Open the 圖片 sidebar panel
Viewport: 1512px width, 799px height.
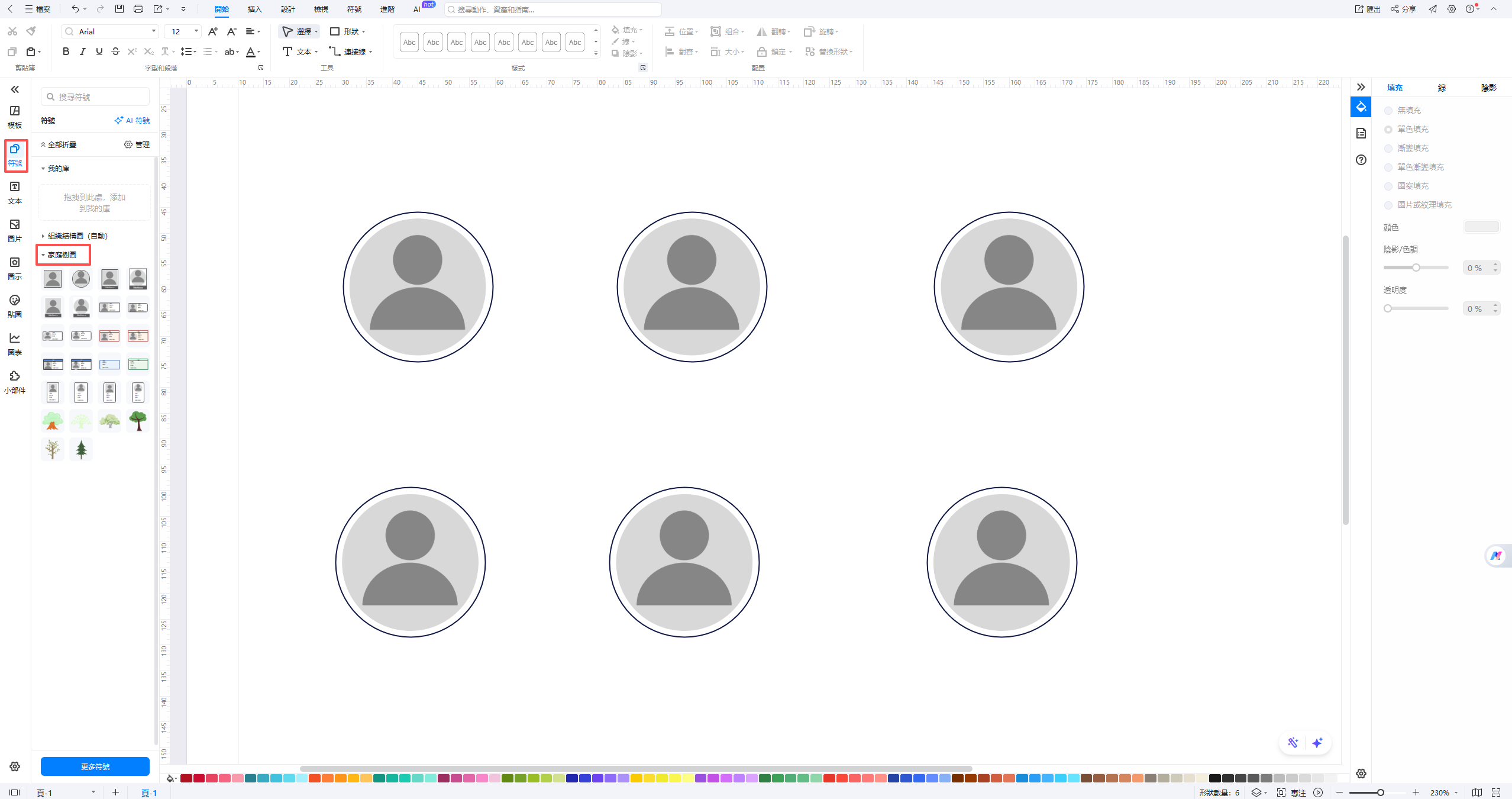pos(15,230)
